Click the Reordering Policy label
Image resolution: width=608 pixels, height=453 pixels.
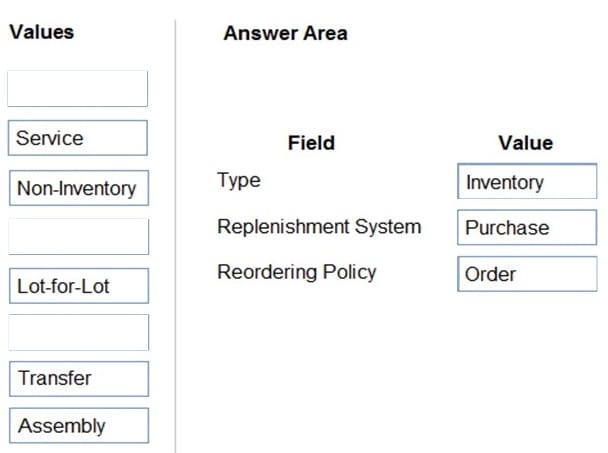(x=296, y=272)
